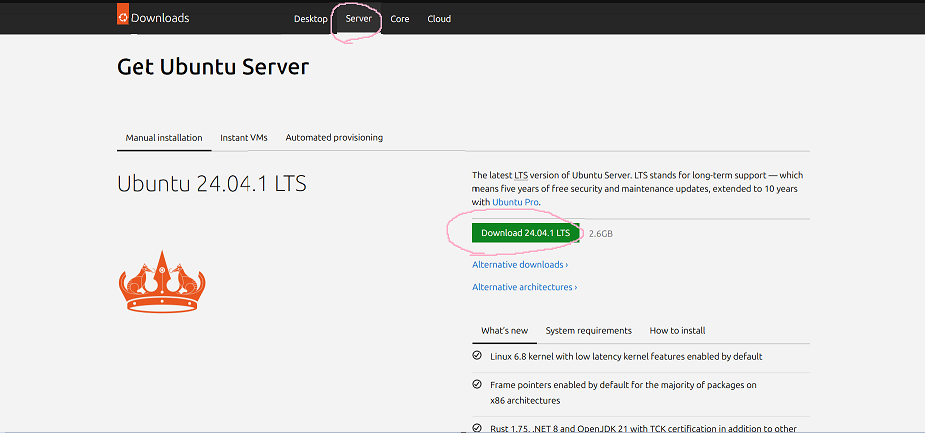Select the Server nav tab
The image size is (925, 433).
coord(359,18)
